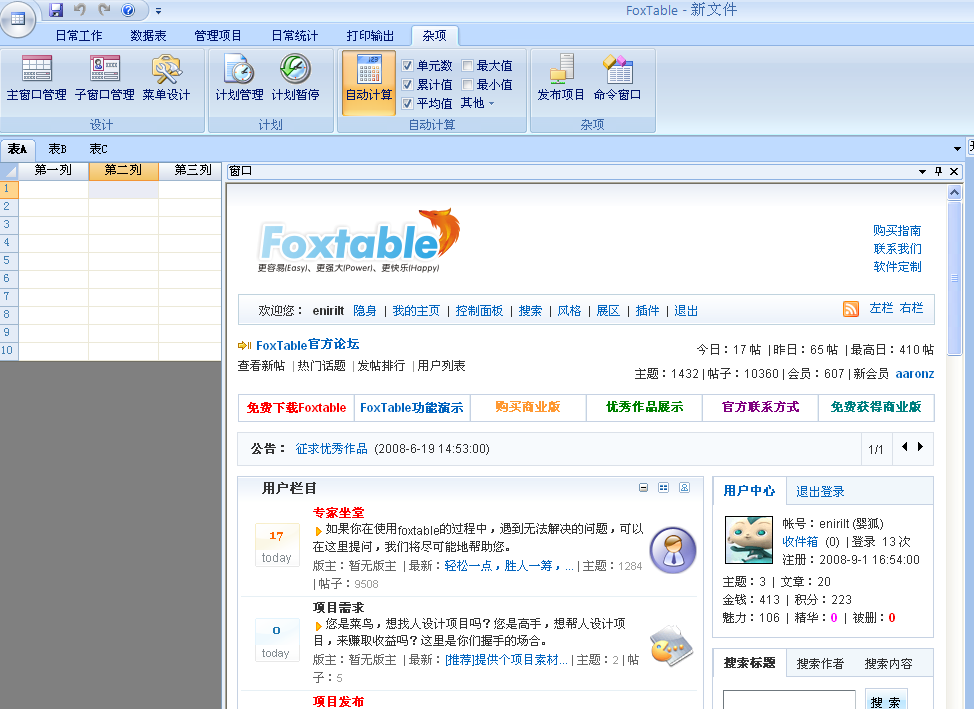The width and height of the screenshot is (974, 709).
Task: Switch to table tab 表B
Action: [58, 149]
